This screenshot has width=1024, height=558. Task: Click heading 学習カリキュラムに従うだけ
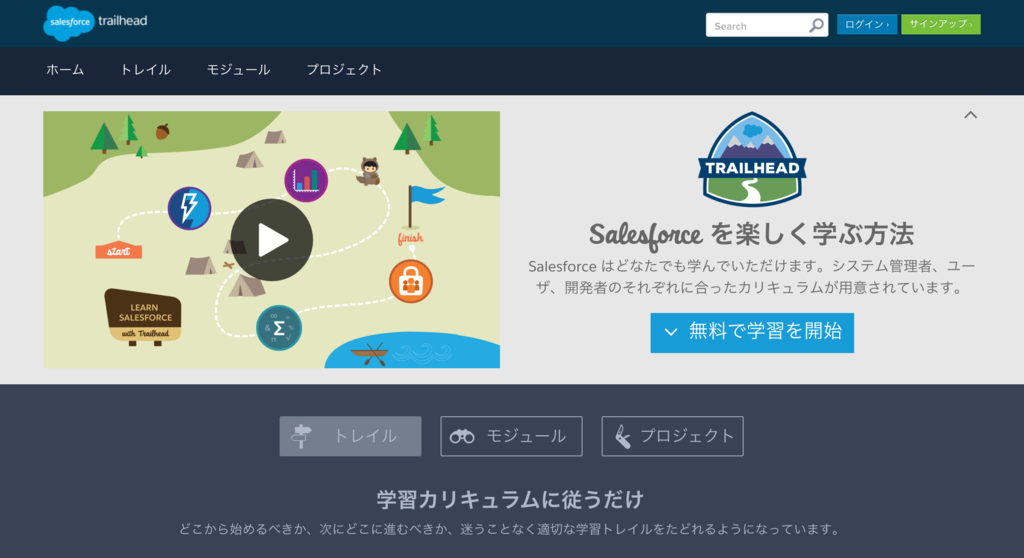511,500
